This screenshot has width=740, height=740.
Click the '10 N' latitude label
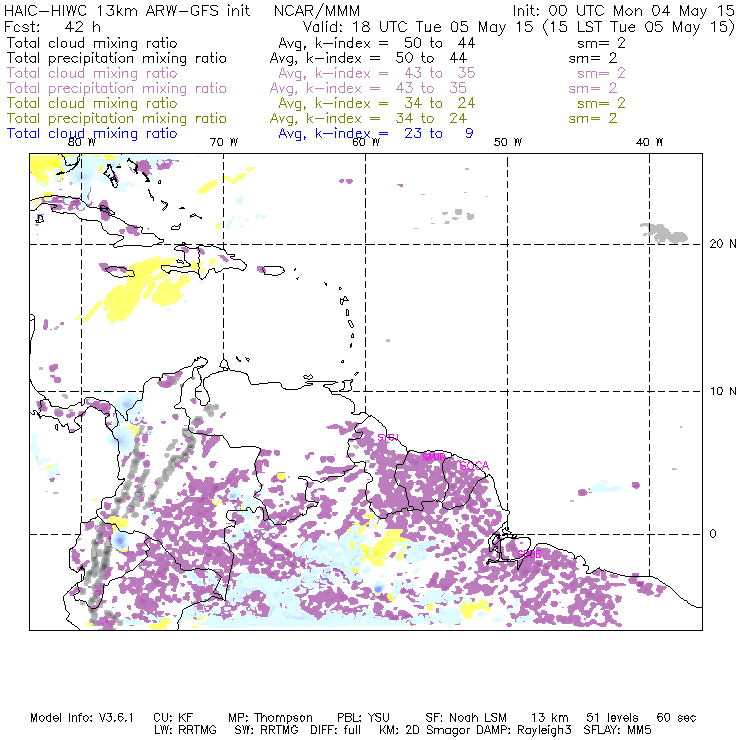pos(723,391)
